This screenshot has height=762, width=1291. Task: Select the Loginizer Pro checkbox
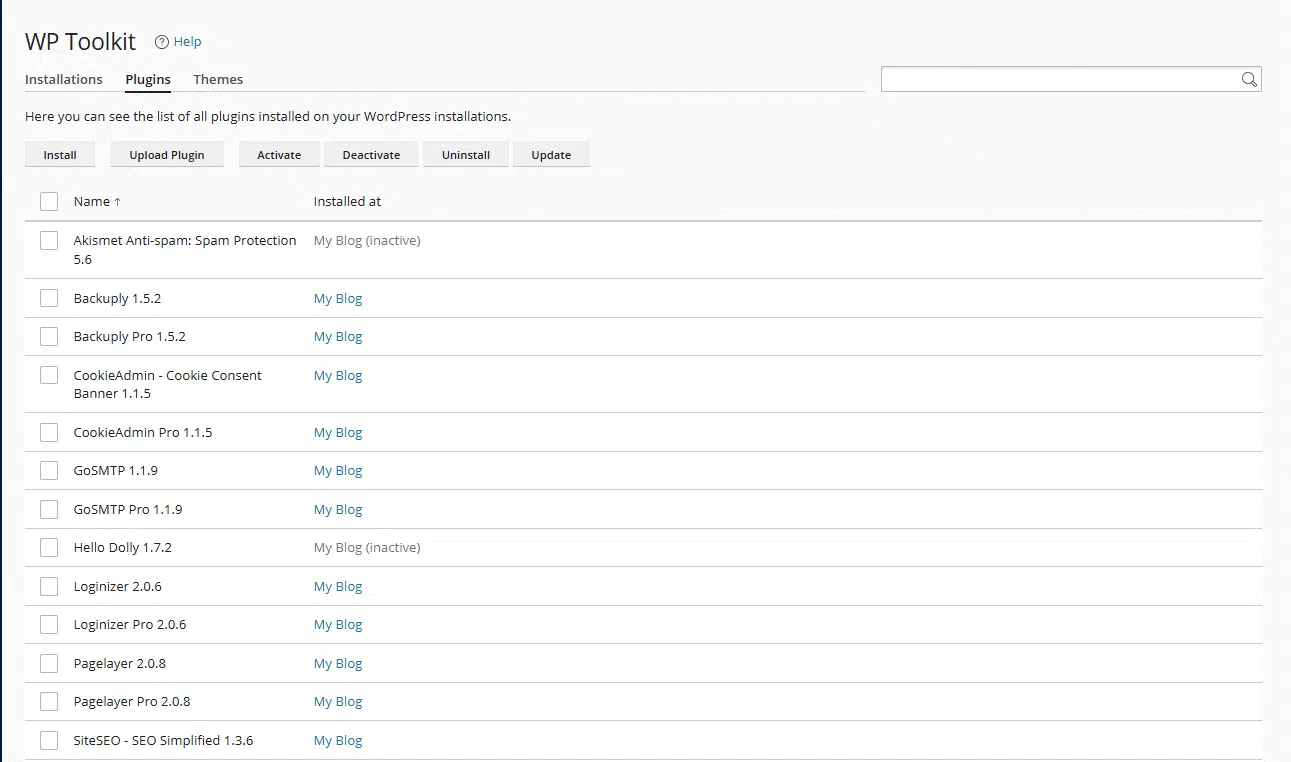point(49,624)
